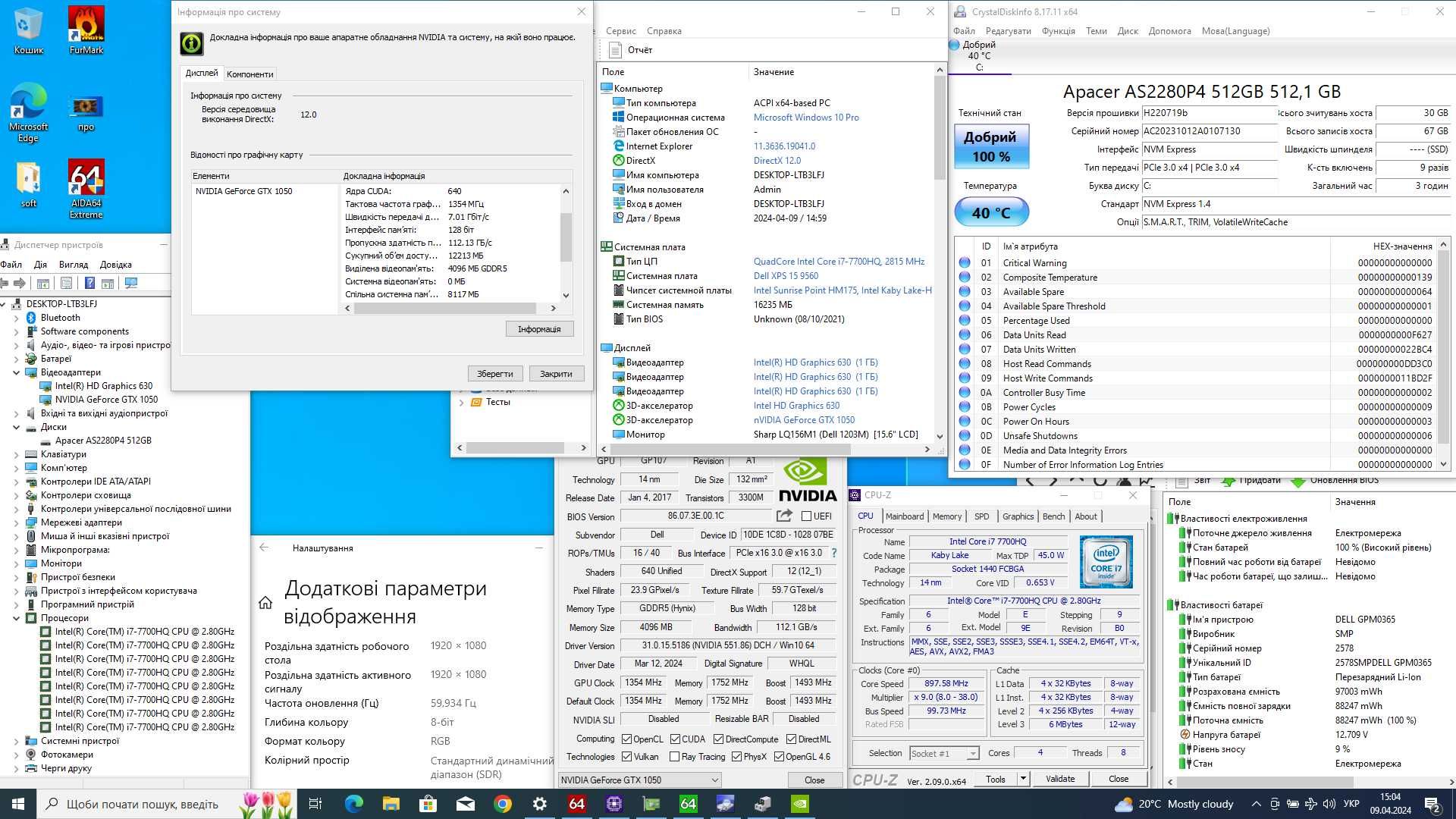Click the scan for hardware changes monitor icon
Image resolution: width=1456 pixels, height=819 pixels.
(131, 283)
